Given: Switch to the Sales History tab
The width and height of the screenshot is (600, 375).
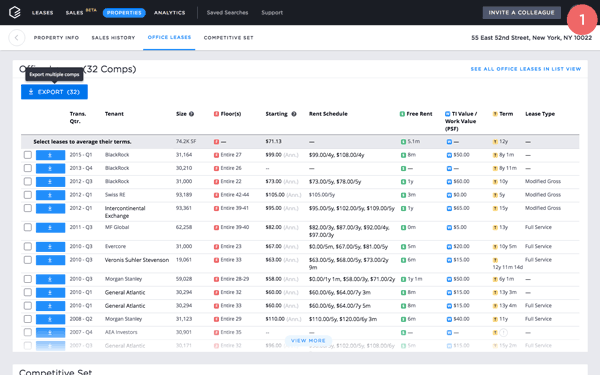Looking at the screenshot, I should [x=113, y=38].
